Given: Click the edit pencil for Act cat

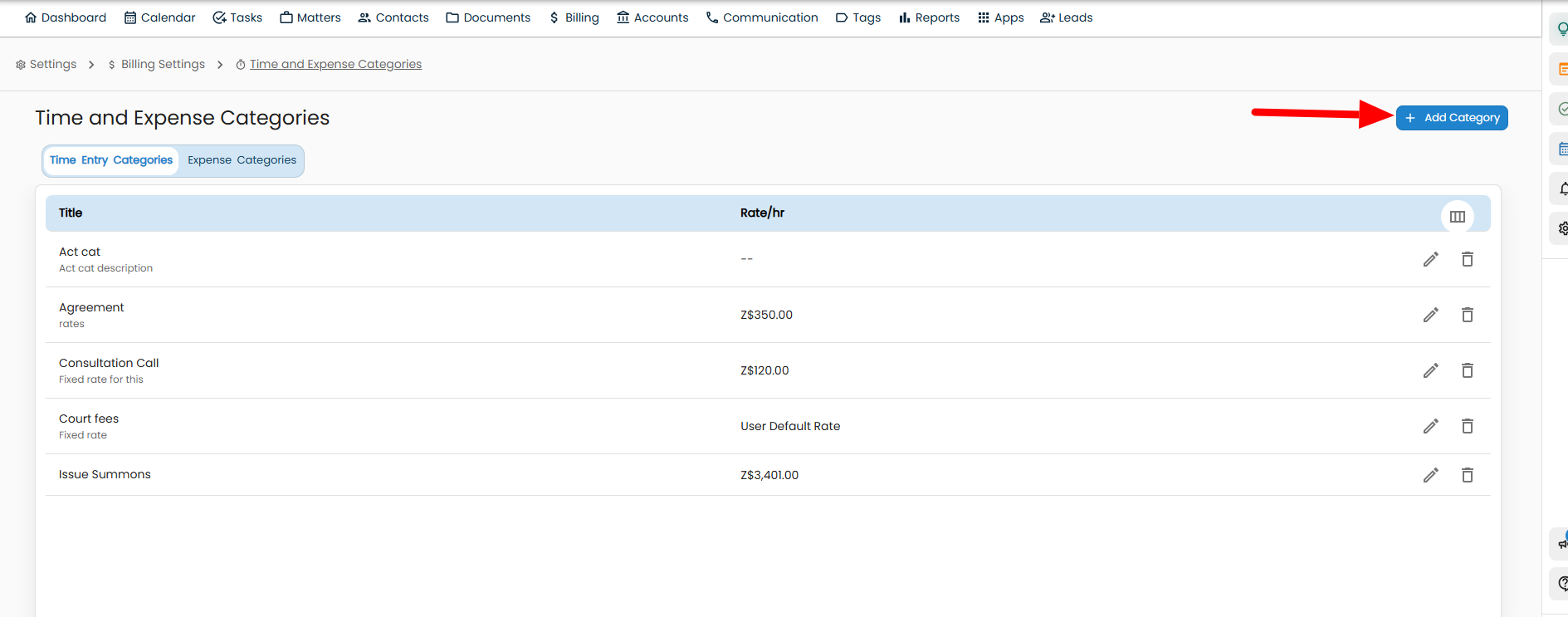Looking at the screenshot, I should coord(1430,260).
